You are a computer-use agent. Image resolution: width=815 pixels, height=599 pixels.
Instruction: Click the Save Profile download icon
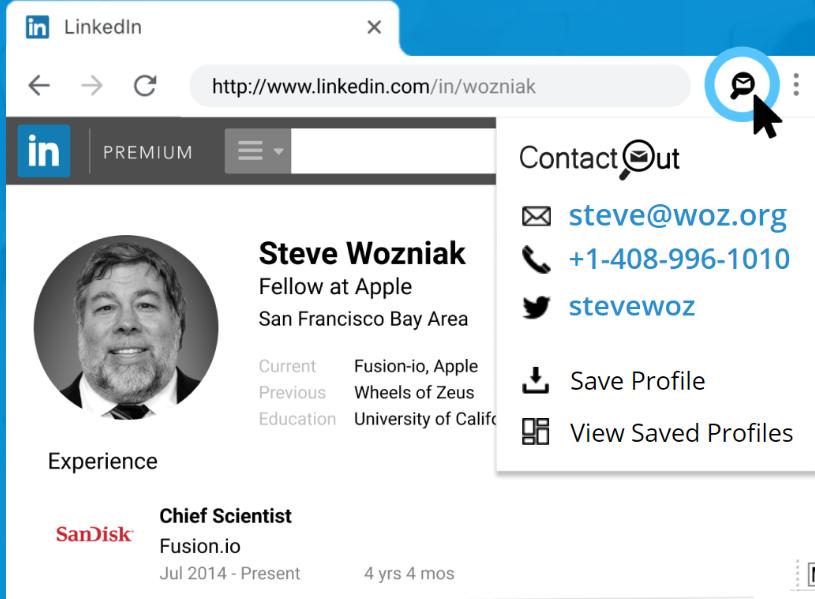(x=536, y=380)
